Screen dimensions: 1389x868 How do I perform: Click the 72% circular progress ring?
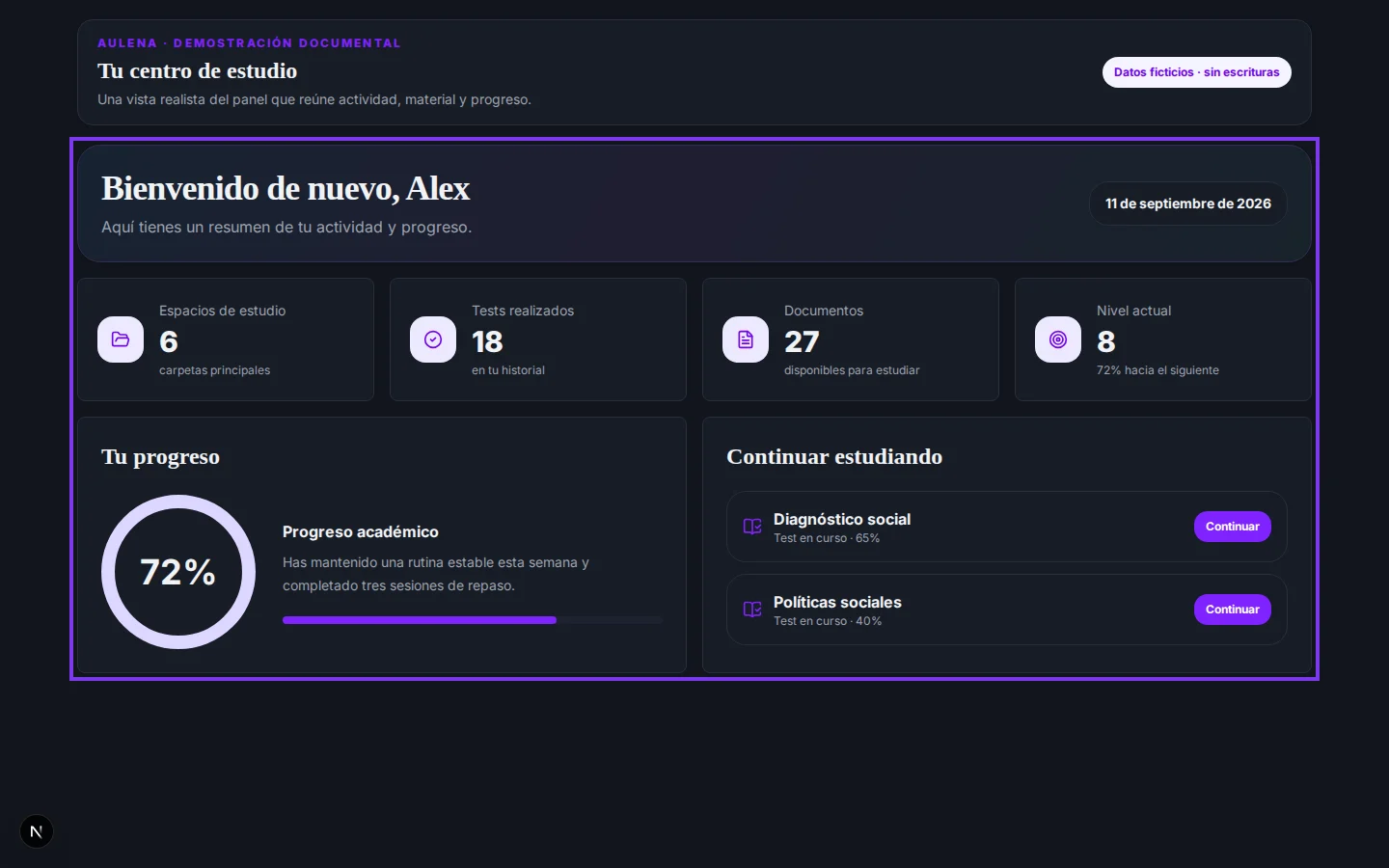coord(178,572)
